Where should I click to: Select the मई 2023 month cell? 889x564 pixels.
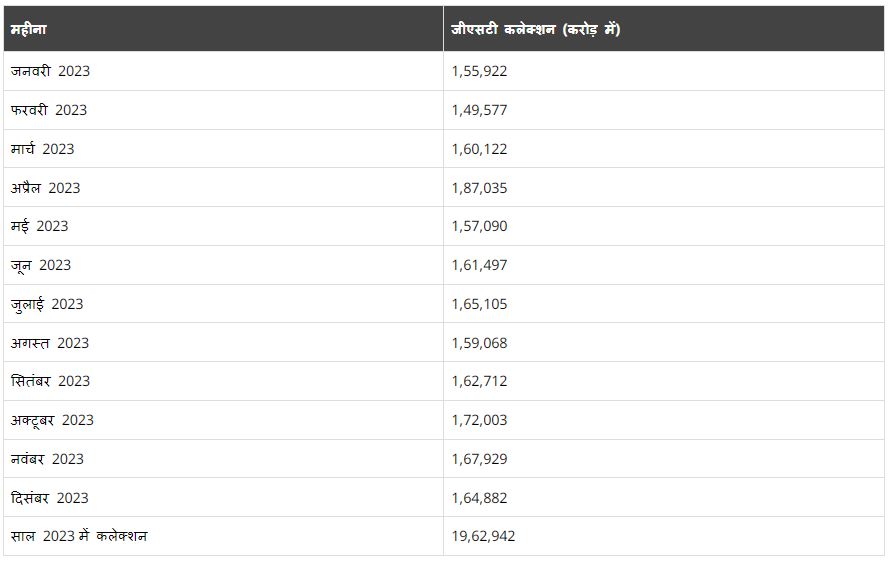(x=39, y=226)
